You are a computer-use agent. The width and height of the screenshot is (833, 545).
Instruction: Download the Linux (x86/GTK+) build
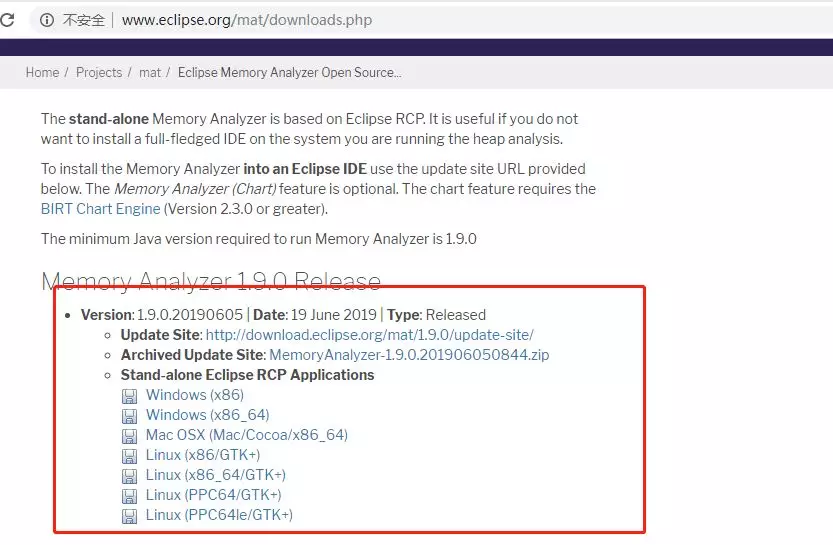pyautogui.click(x=203, y=455)
